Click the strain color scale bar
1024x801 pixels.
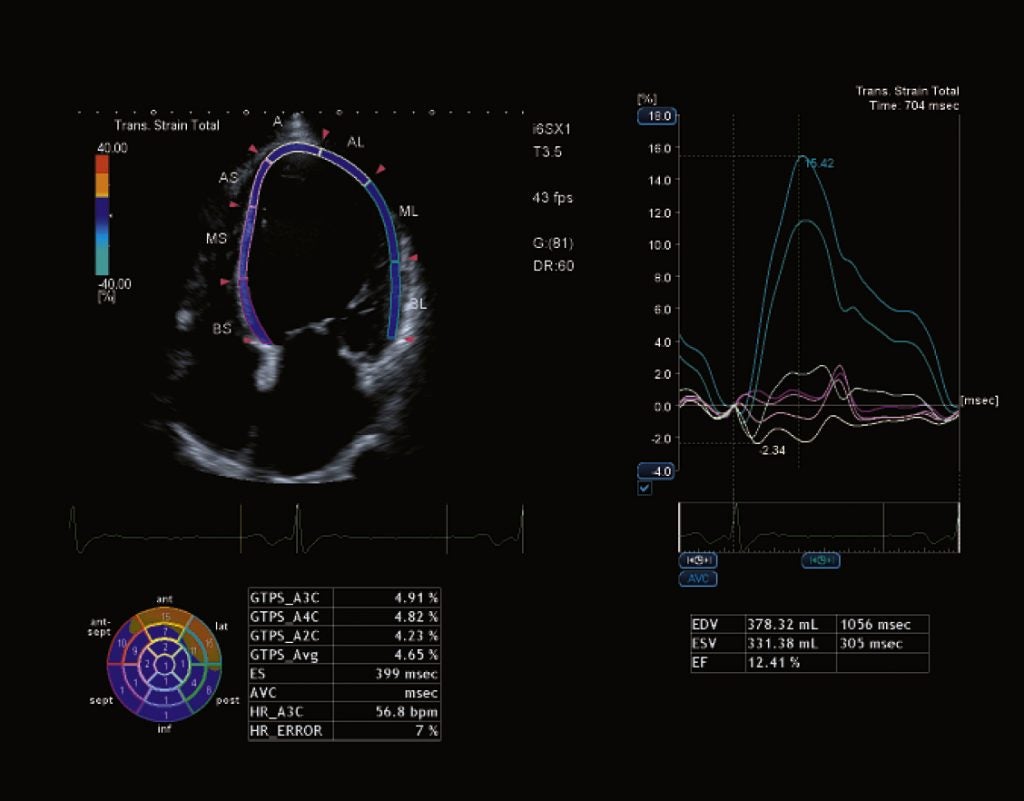click(x=102, y=214)
